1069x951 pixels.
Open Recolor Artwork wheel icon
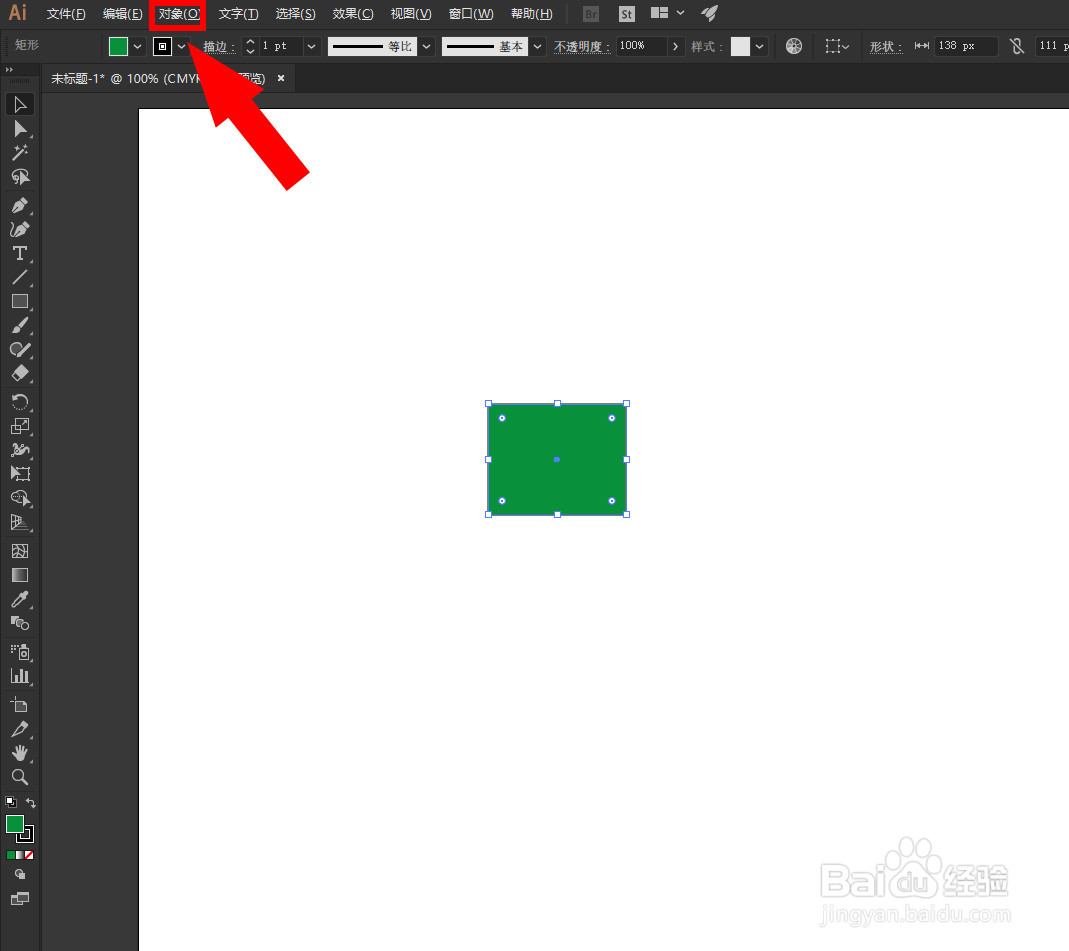pos(794,46)
